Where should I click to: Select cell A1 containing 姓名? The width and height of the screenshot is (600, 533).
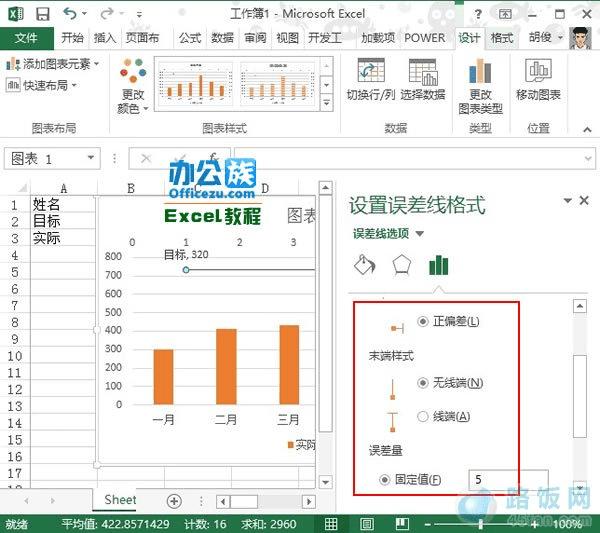(63, 204)
